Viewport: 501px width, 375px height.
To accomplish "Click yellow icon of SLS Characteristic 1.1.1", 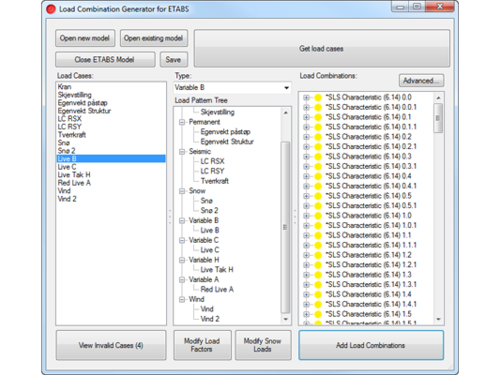I will click(x=318, y=245).
